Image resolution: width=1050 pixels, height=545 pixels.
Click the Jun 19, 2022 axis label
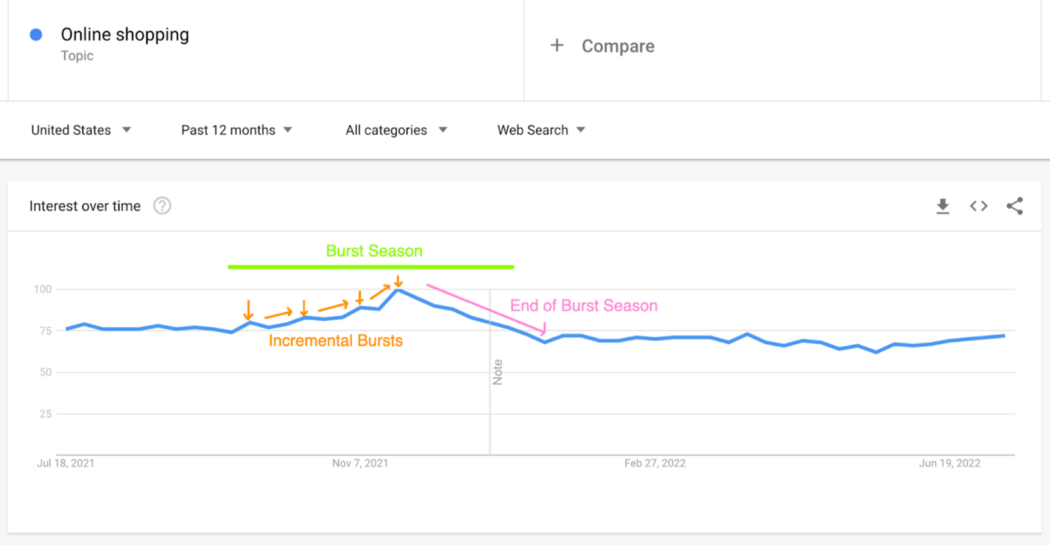click(x=950, y=463)
